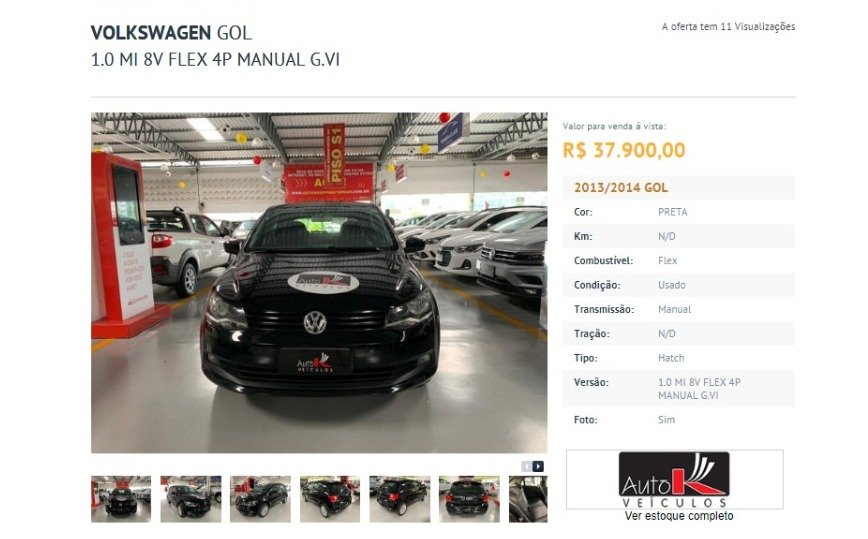Select the second thumbnail of the car
This screenshot has height=539, width=868.
190,499
